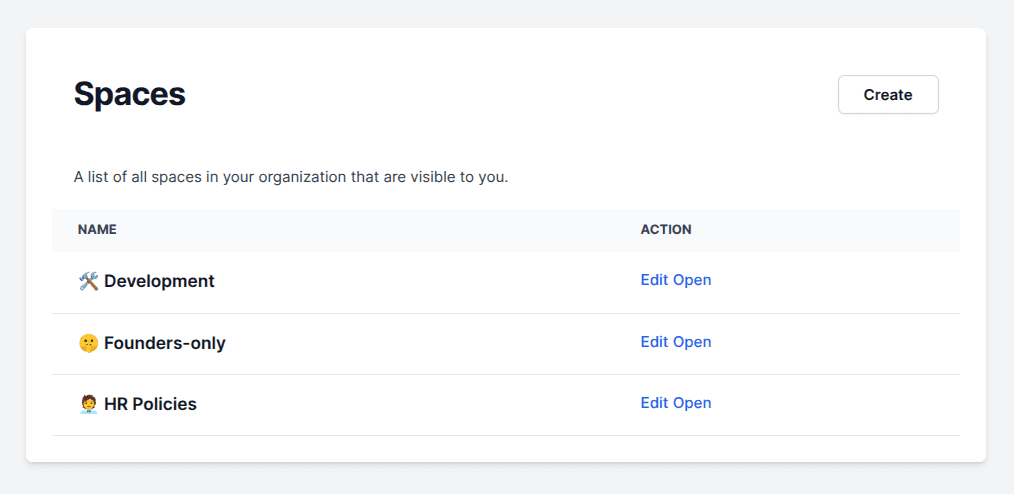1014x494 pixels.
Task: Click the NAME column header
Action: pos(97,230)
